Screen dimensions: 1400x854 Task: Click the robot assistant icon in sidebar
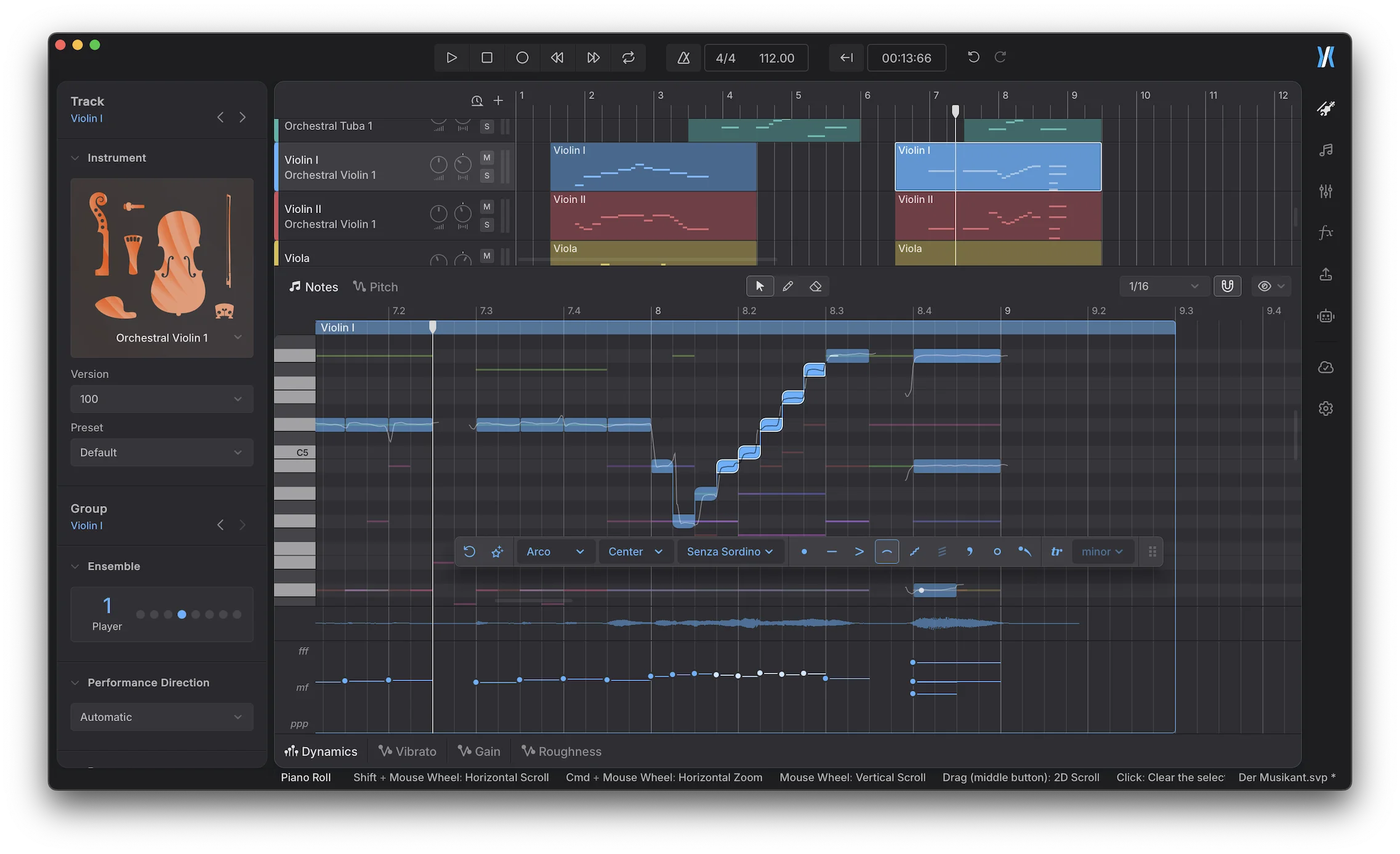coord(1326,316)
